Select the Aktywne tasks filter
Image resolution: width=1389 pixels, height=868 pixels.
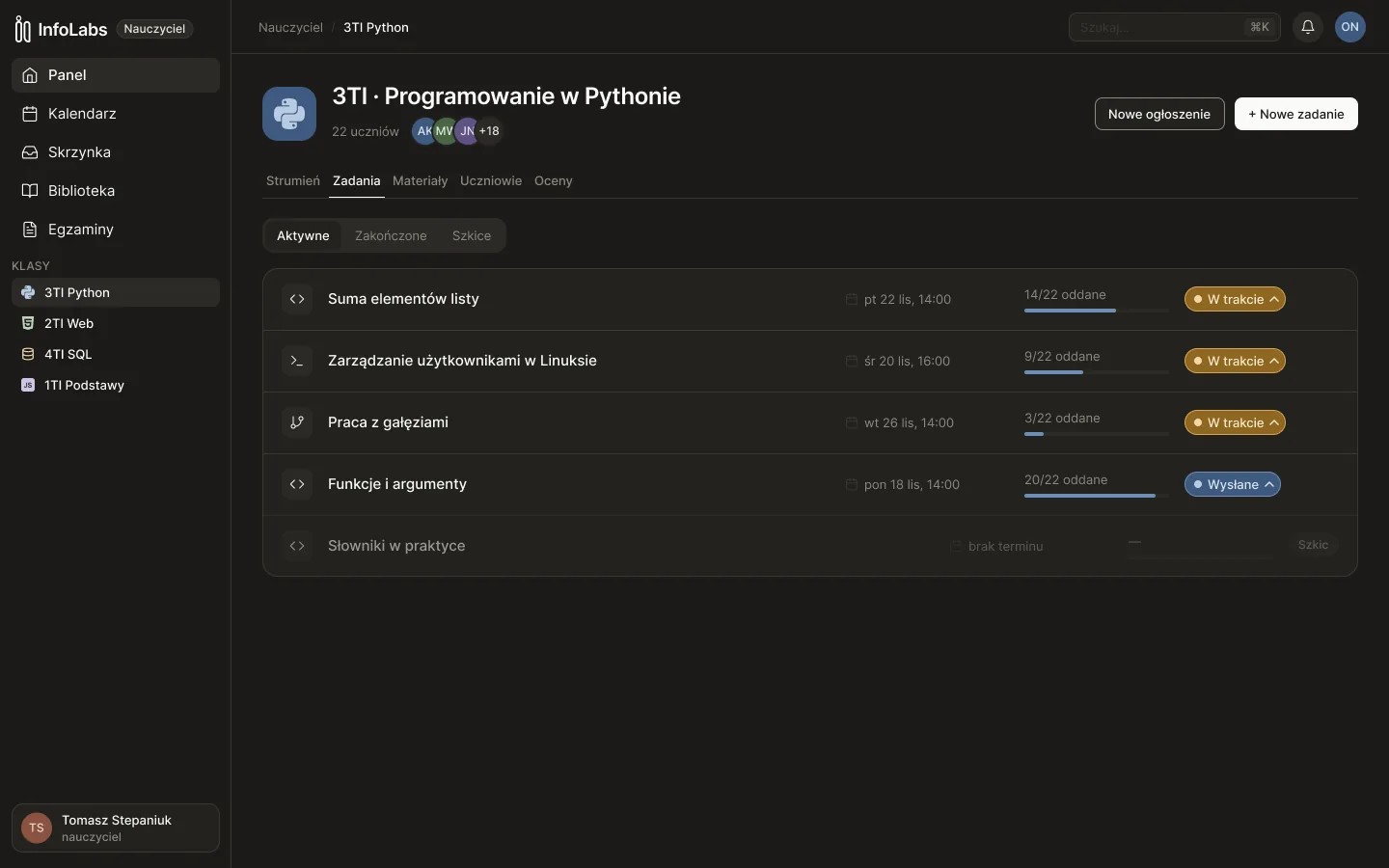[303, 235]
